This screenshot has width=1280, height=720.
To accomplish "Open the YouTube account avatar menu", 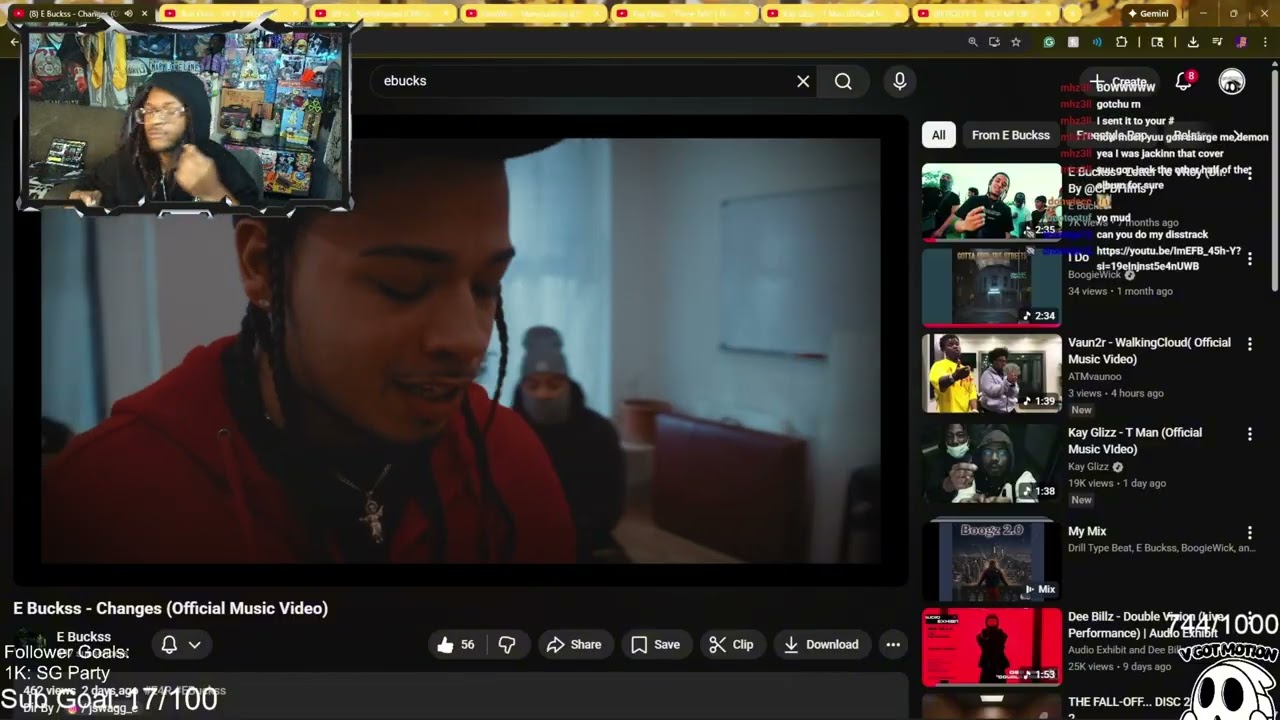I will (x=1232, y=82).
